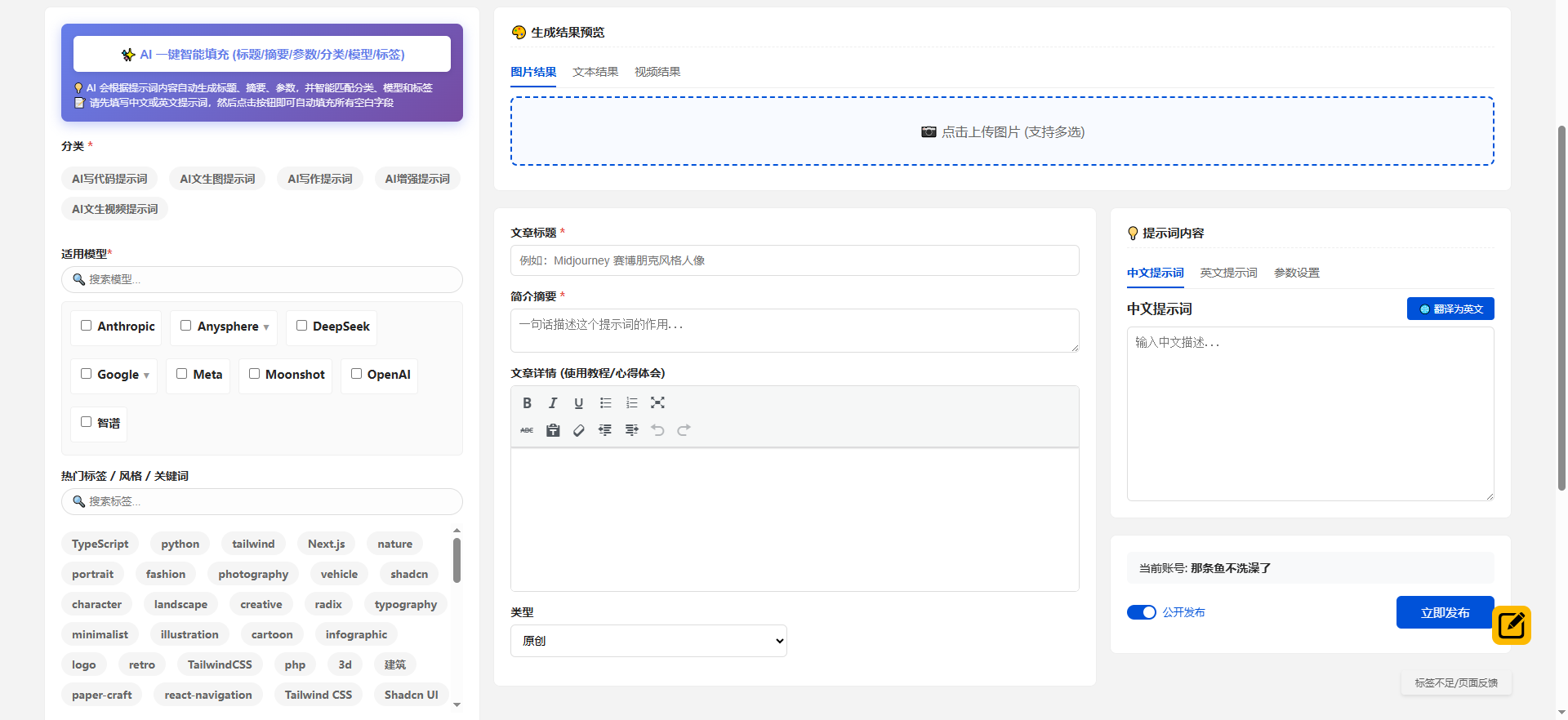
Task: Open the yellow floating note icon
Action: pos(1511,625)
